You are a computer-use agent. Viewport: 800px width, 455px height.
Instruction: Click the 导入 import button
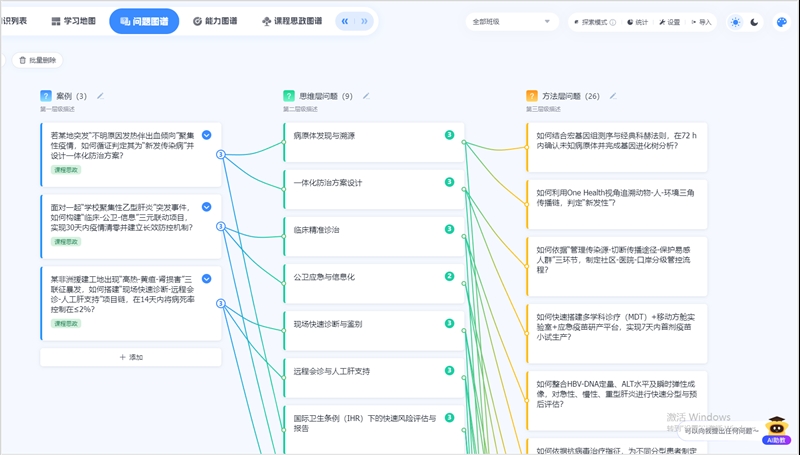(701, 22)
